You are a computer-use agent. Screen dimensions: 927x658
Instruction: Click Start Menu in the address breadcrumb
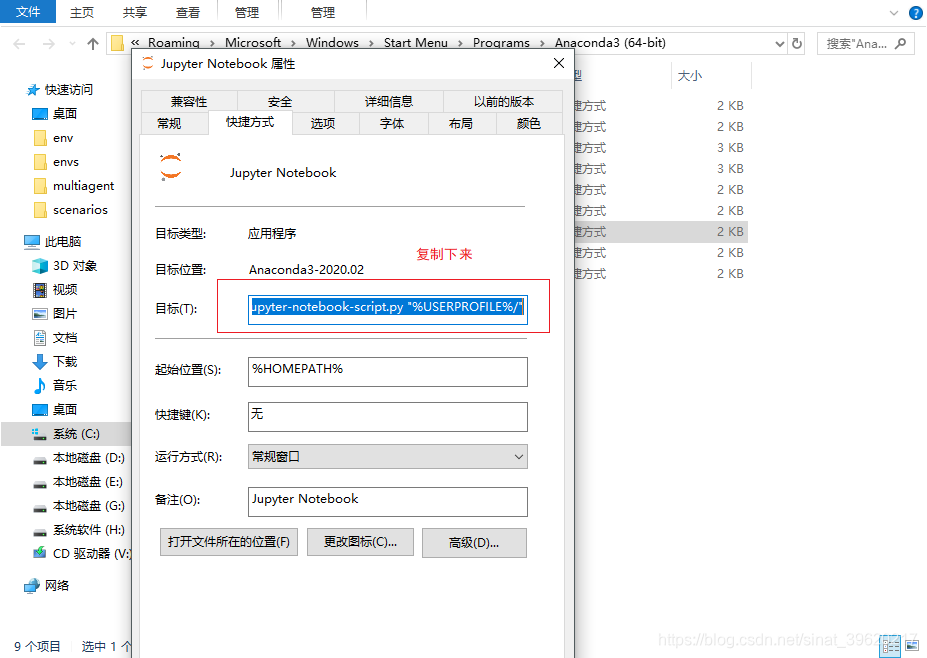pyautogui.click(x=416, y=43)
